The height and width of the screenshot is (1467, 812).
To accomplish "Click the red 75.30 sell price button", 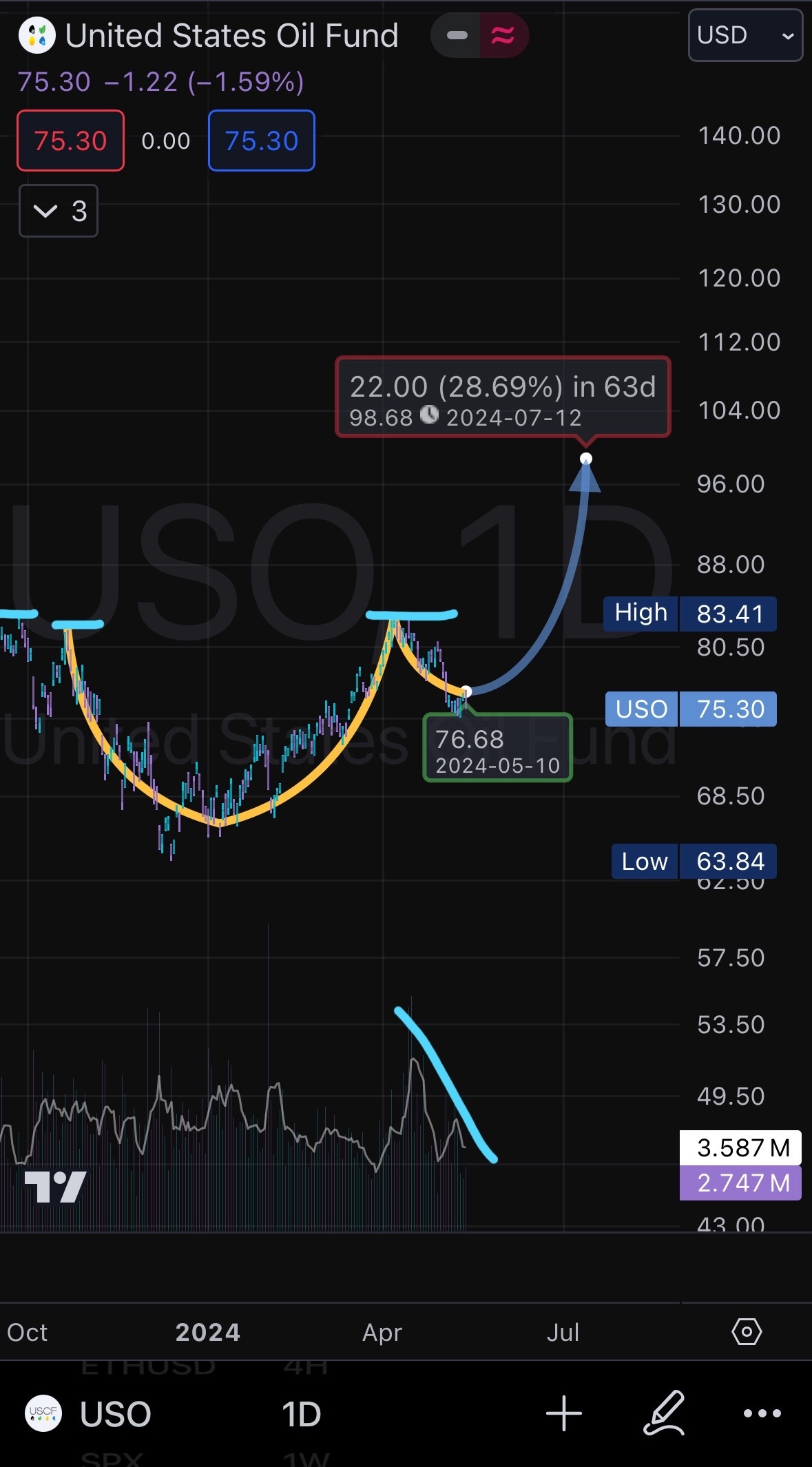I will coord(70,141).
